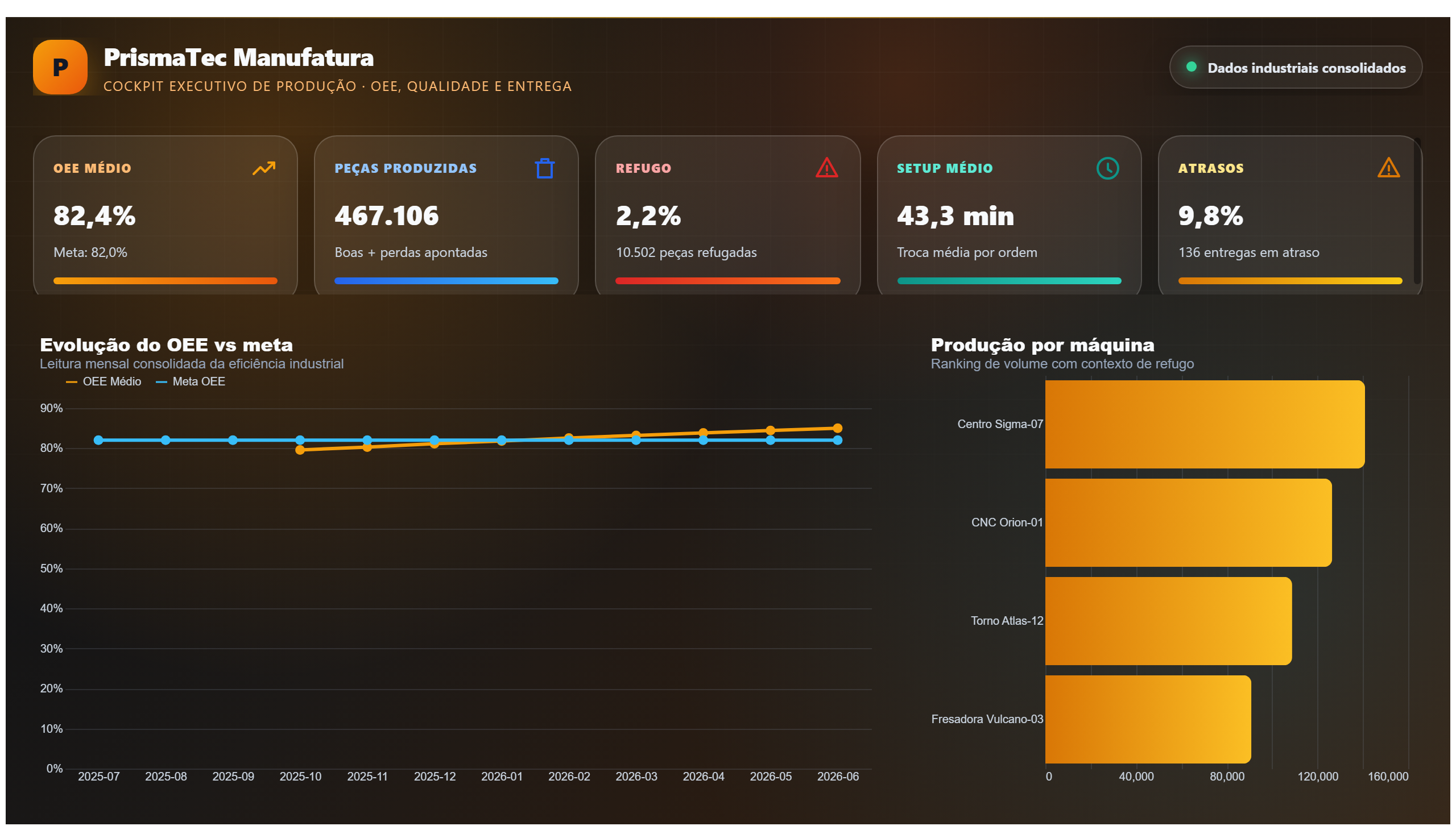Click the OEE Médio orange progress bar
1456x830 pixels.
point(166,280)
